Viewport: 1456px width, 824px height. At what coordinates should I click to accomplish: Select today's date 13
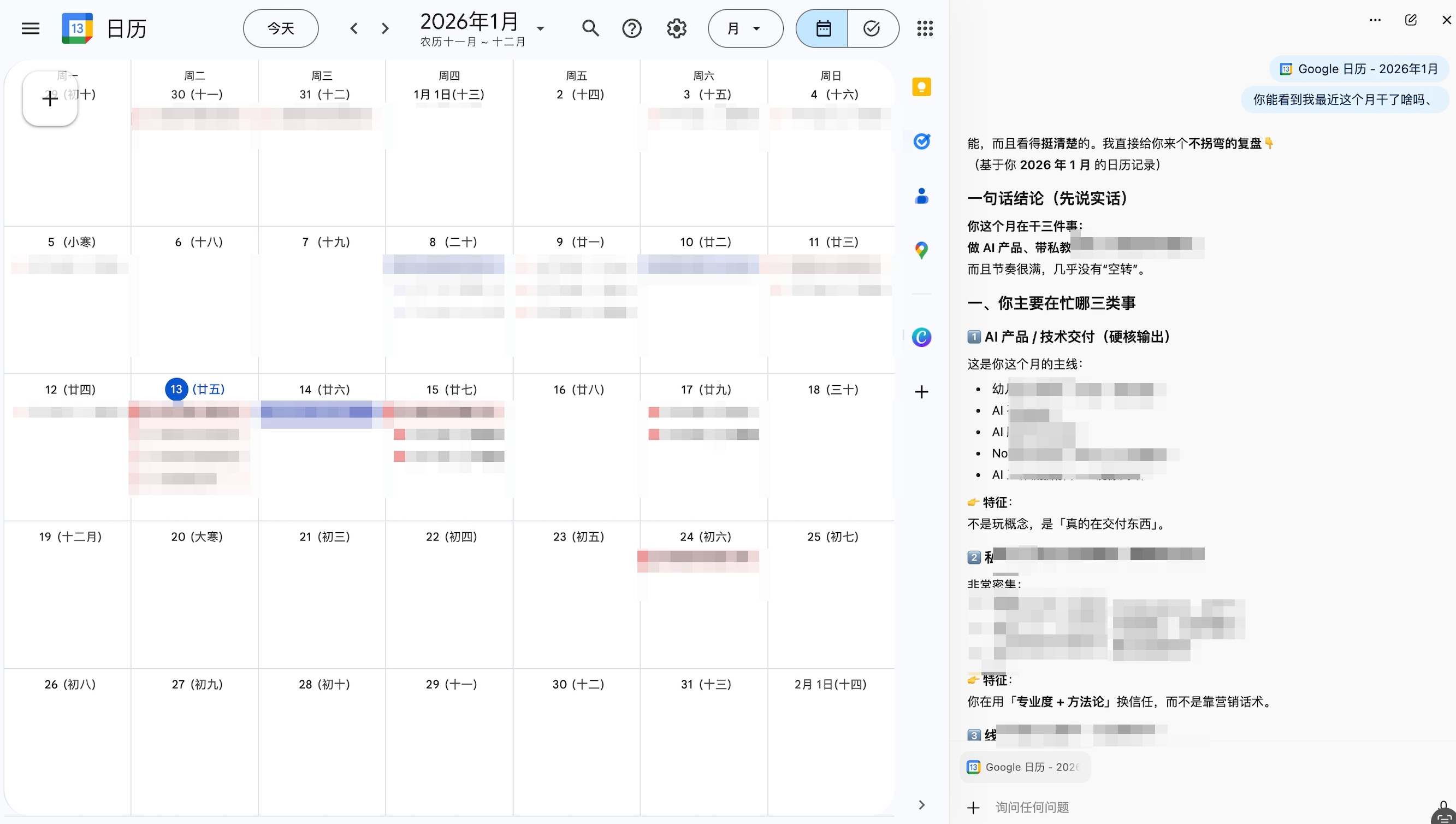pyautogui.click(x=176, y=390)
